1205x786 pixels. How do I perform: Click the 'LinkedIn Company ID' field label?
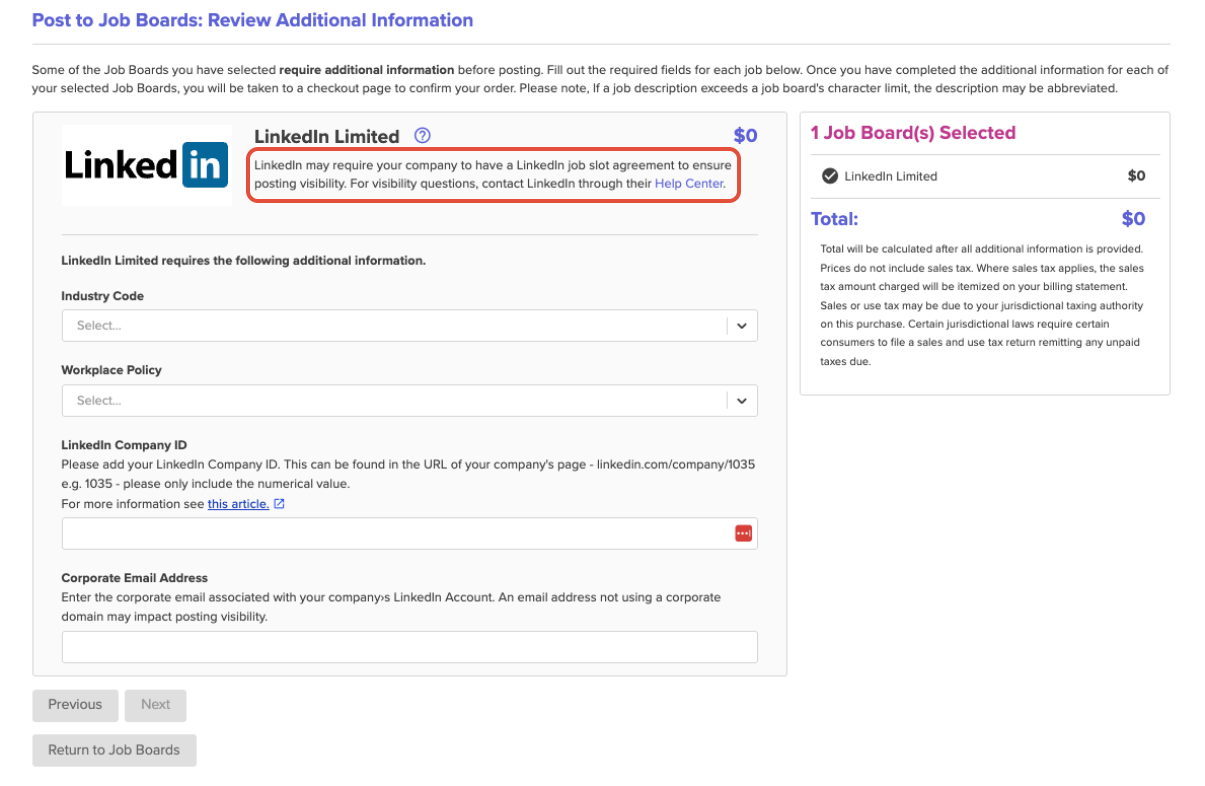pos(124,446)
